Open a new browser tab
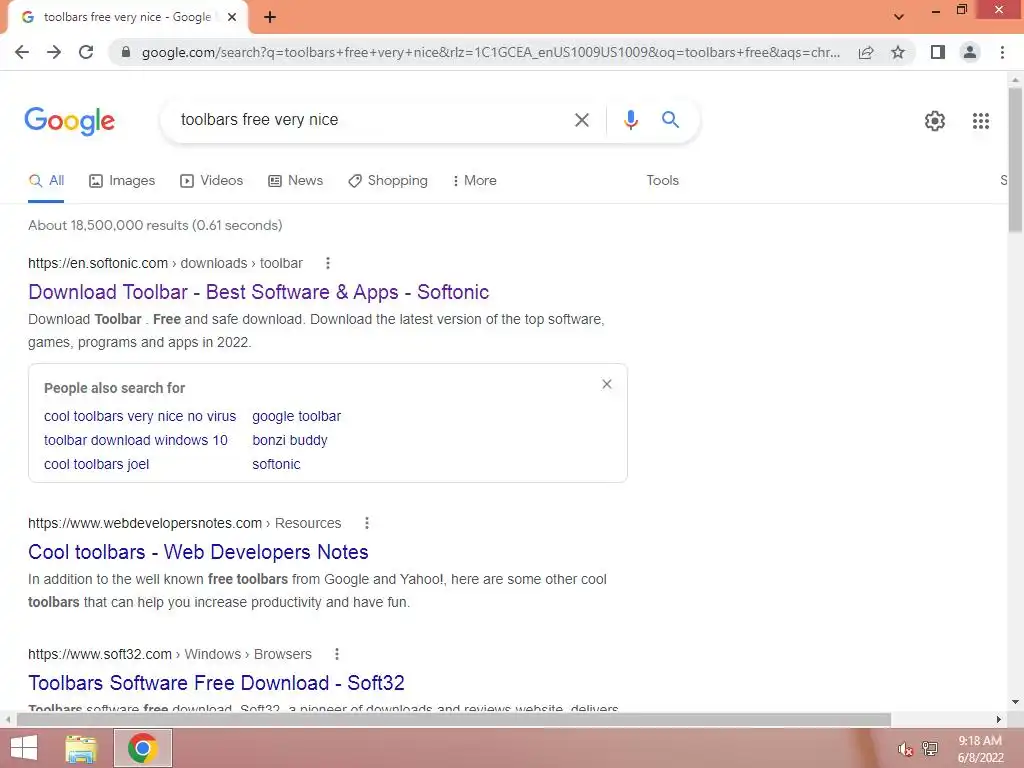 (x=270, y=18)
